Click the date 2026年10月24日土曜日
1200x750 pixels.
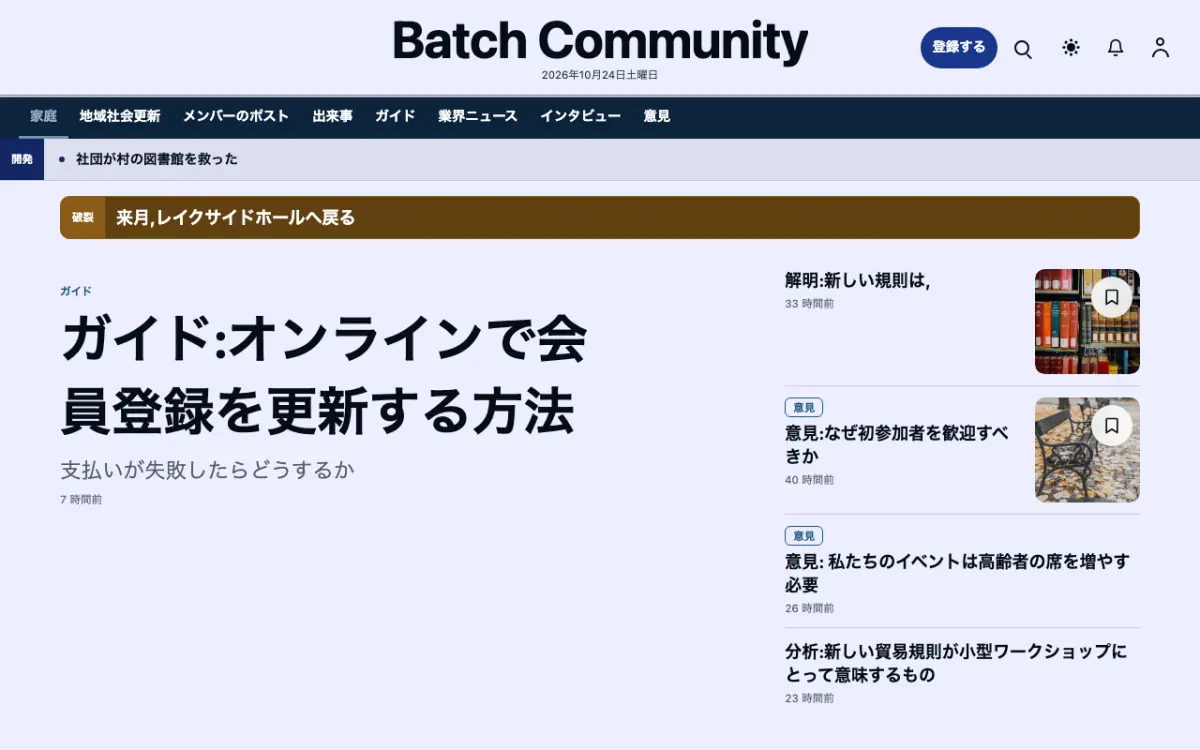pos(600,75)
